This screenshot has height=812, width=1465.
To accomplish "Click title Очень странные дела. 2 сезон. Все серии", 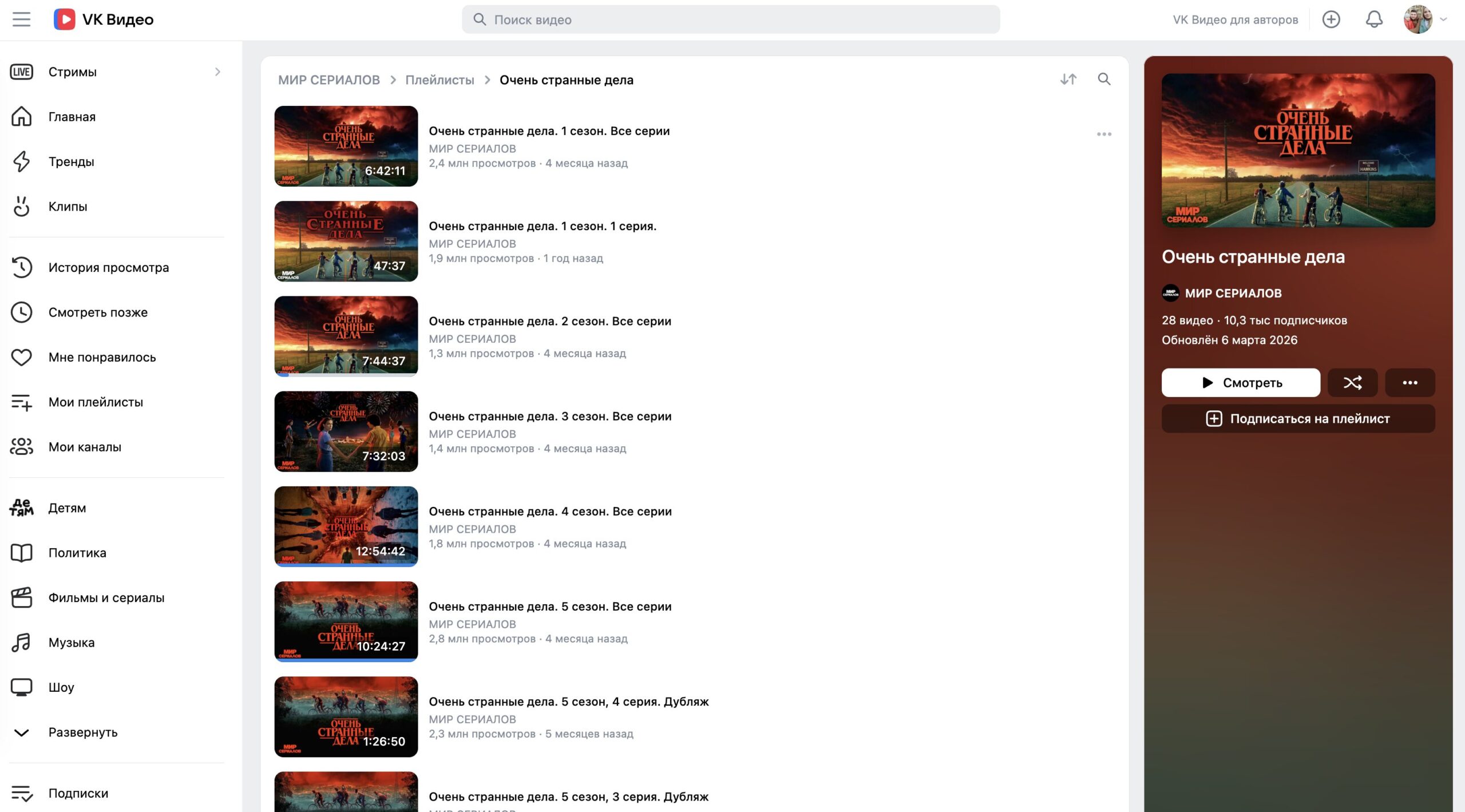I will coord(550,321).
